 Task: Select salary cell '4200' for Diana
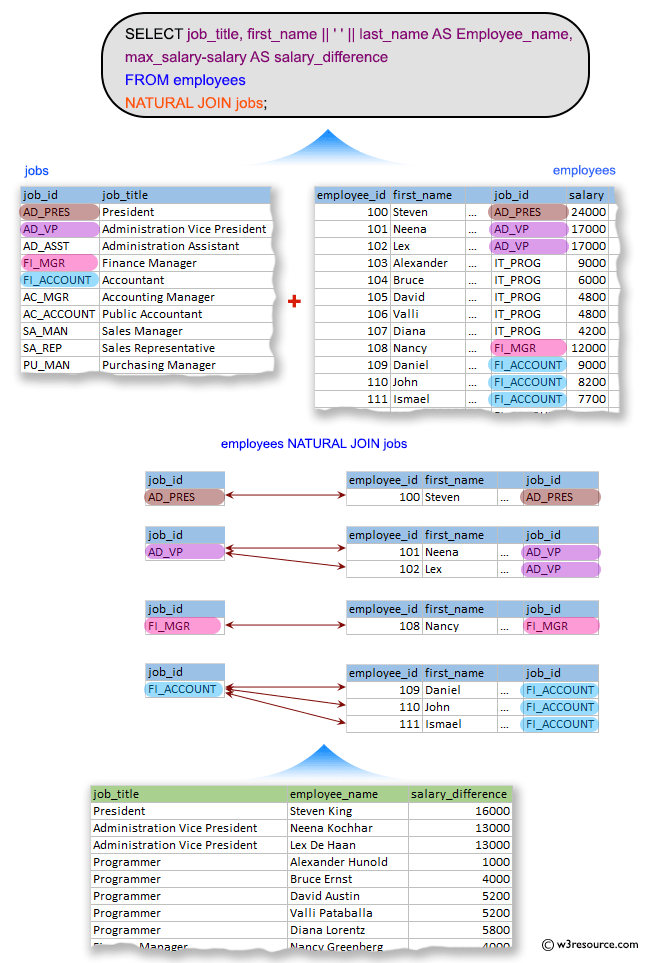587,331
